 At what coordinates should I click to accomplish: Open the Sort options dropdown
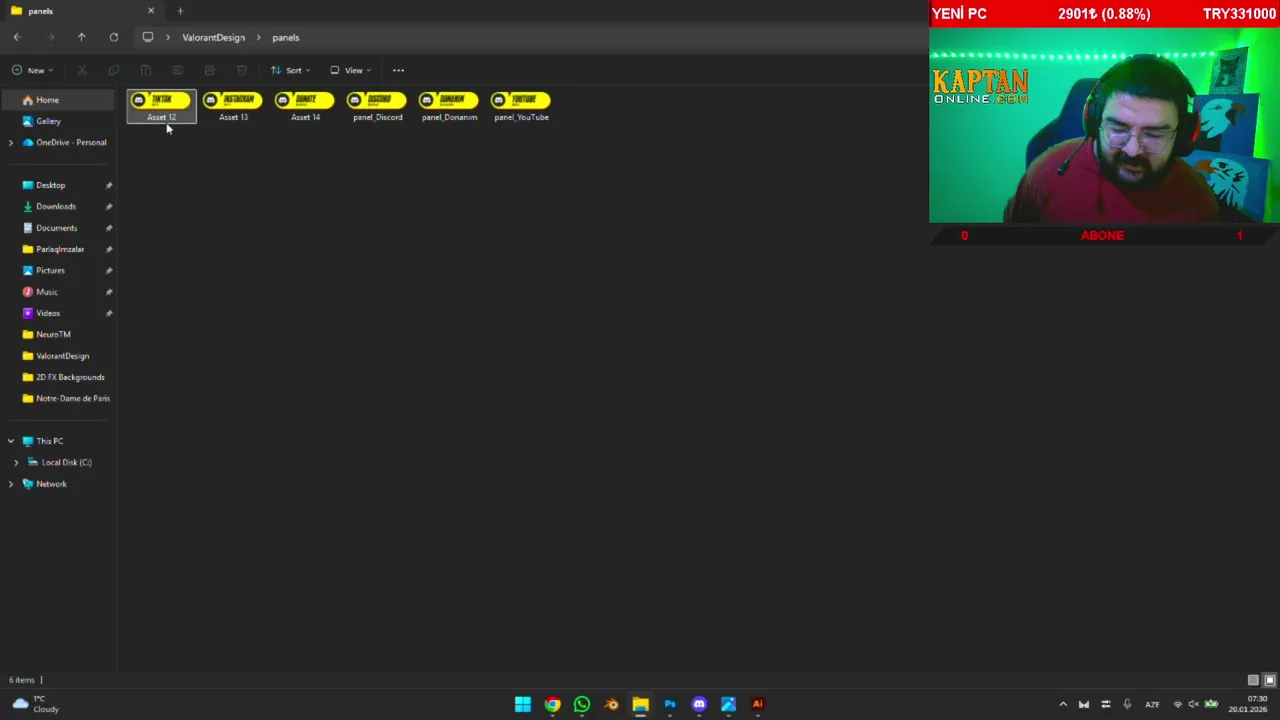click(291, 70)
